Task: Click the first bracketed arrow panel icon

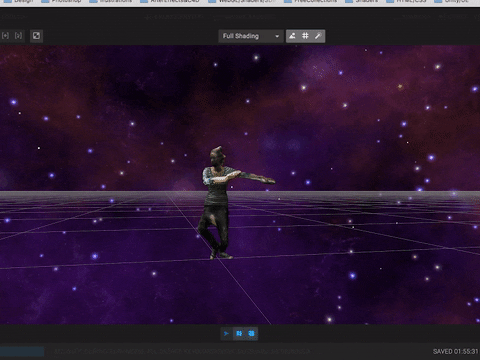Action: pos(5,36)
